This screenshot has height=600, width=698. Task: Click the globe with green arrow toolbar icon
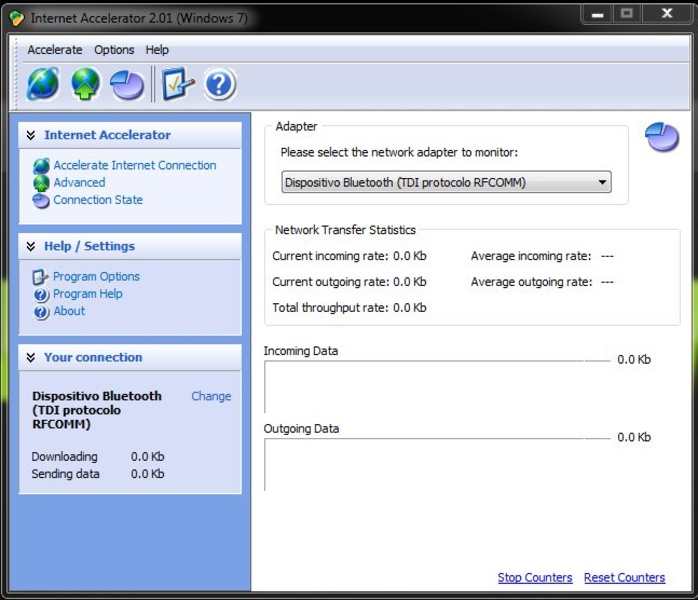pos(86,85)
